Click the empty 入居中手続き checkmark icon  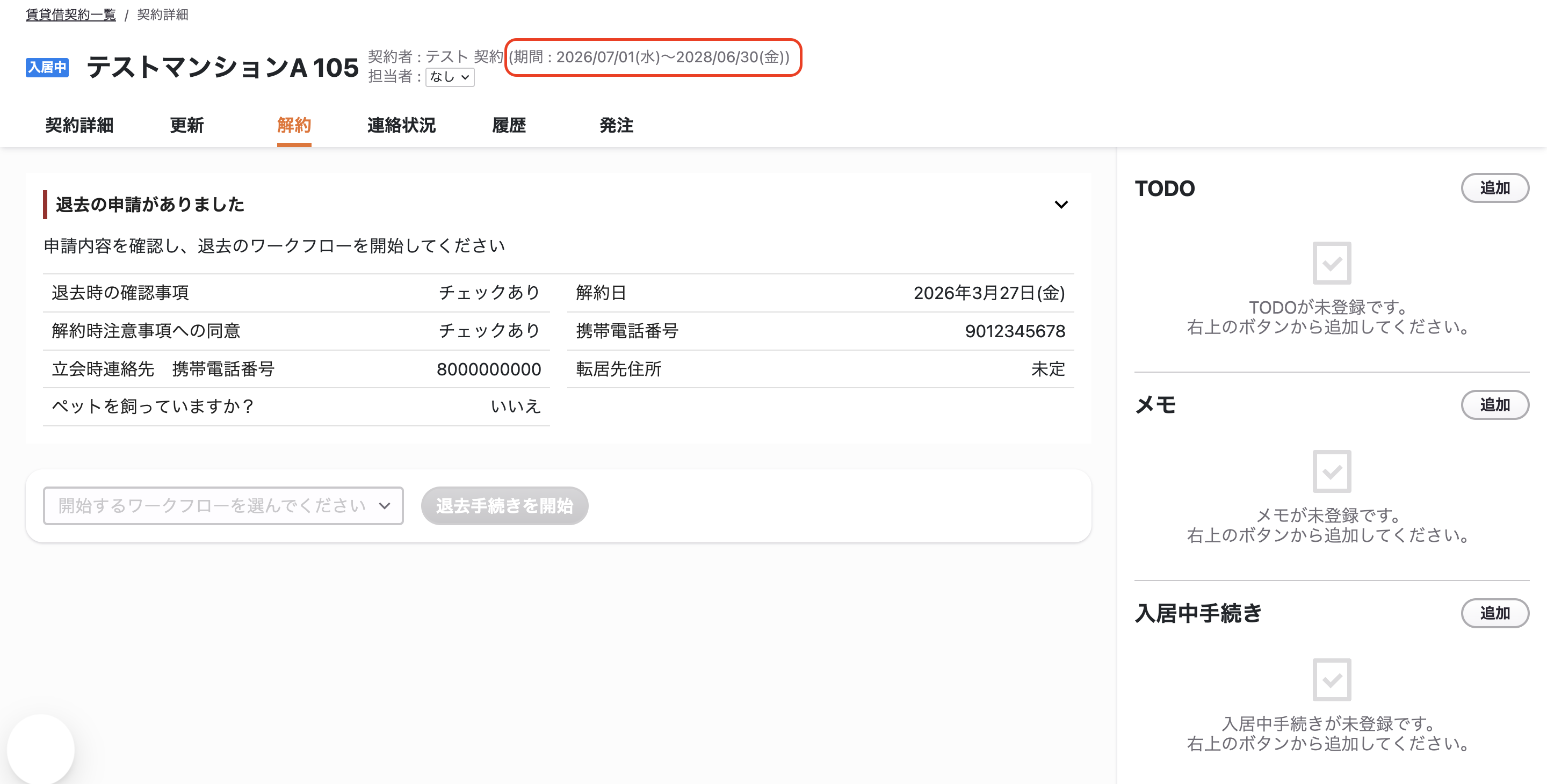(x=1332, y=679)
